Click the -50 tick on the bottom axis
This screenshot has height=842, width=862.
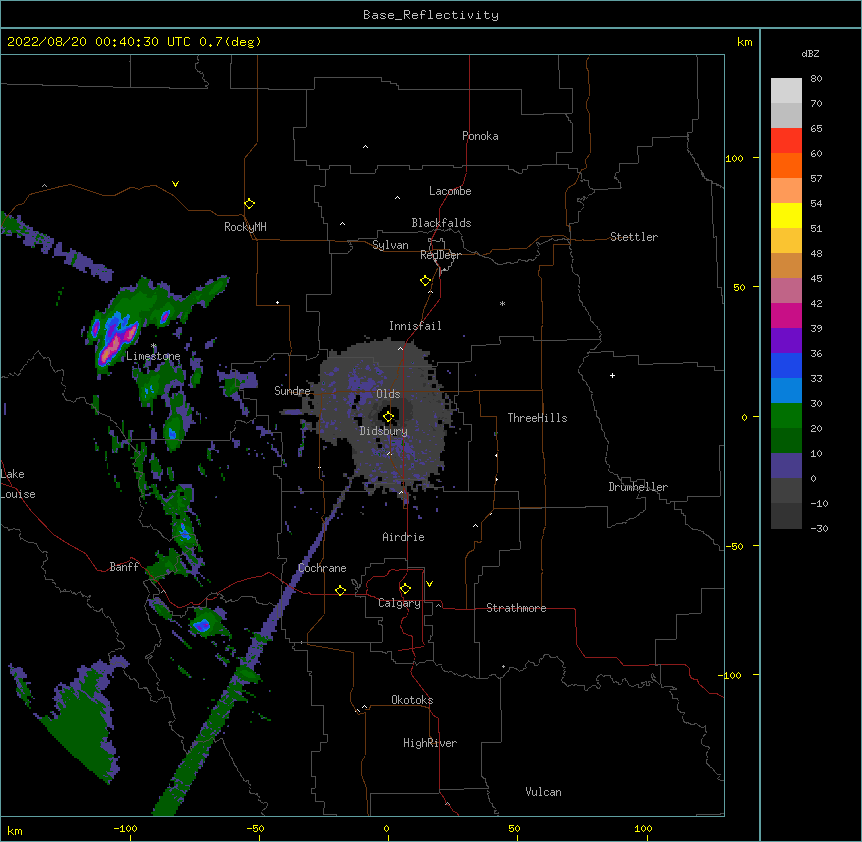click(255, 828)
